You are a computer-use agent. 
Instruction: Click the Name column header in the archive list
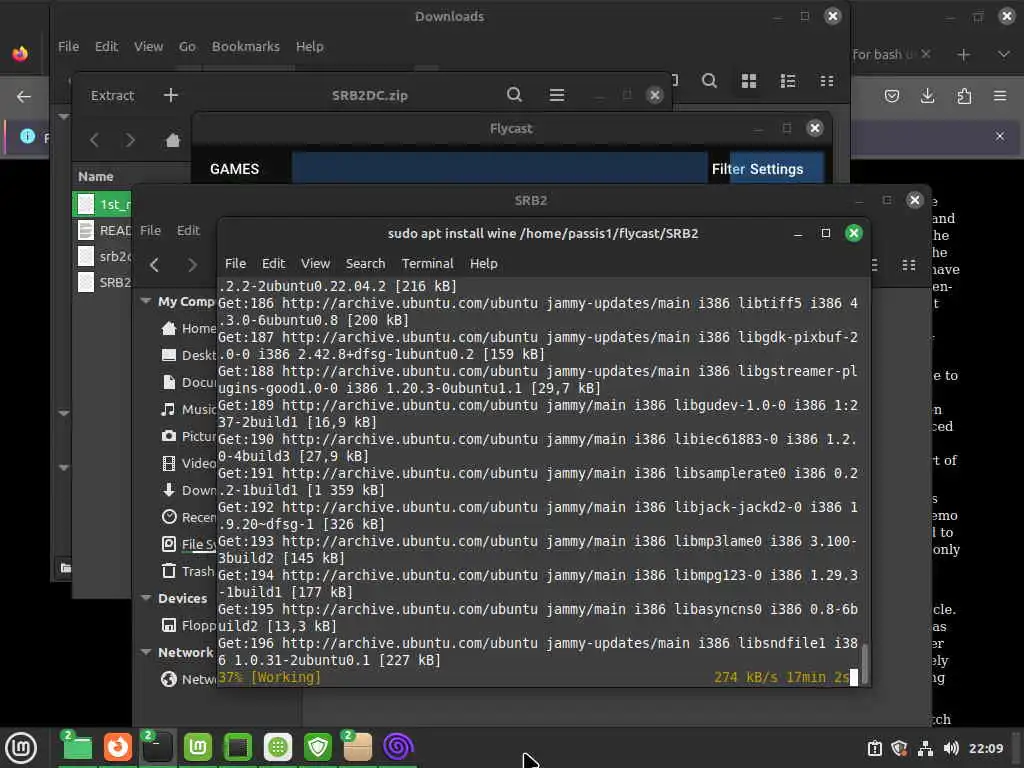[96, 176]
